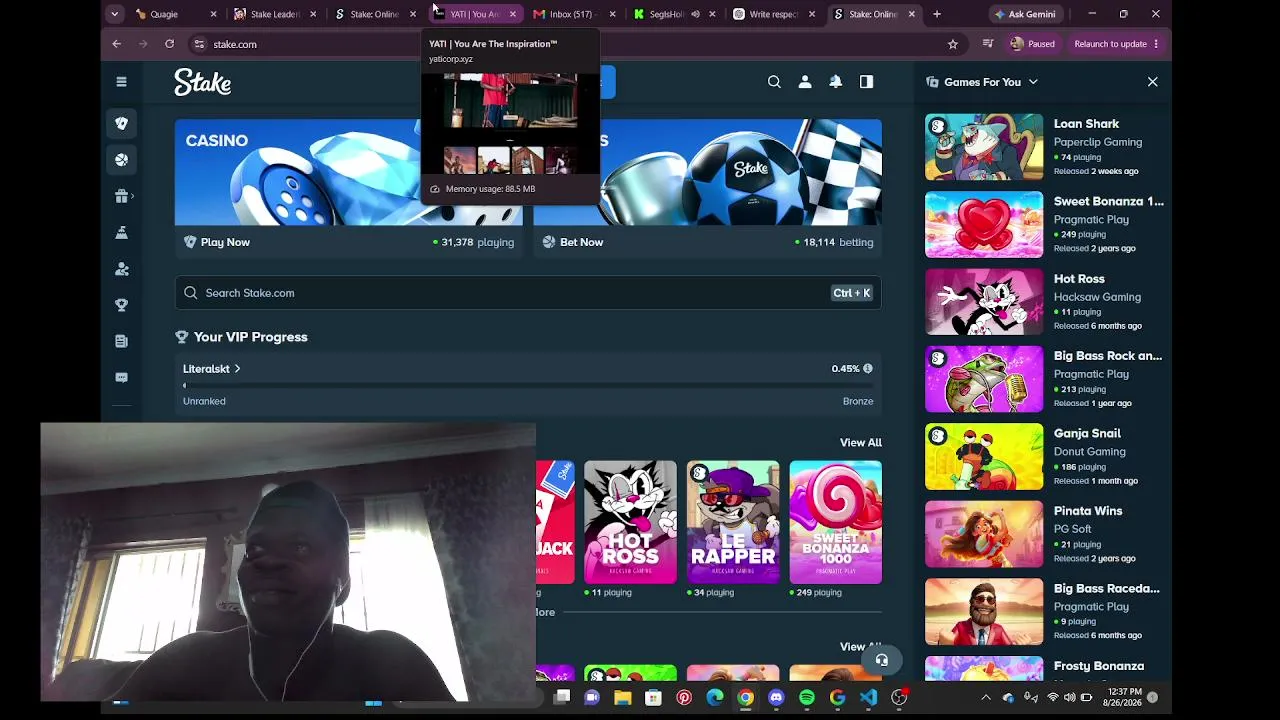Open the Blog icon in the sidebar
Image resolution: width=1280 pixels, height=720 pixels.
(x=121, y=341)
